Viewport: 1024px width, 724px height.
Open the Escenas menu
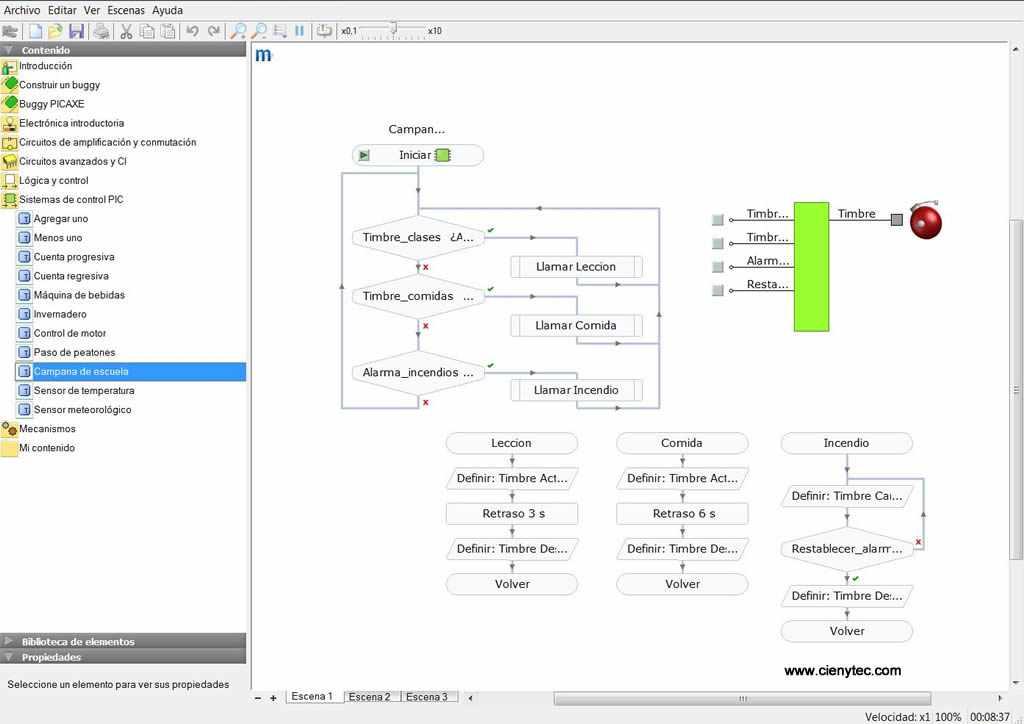click(x=126, y=10)
